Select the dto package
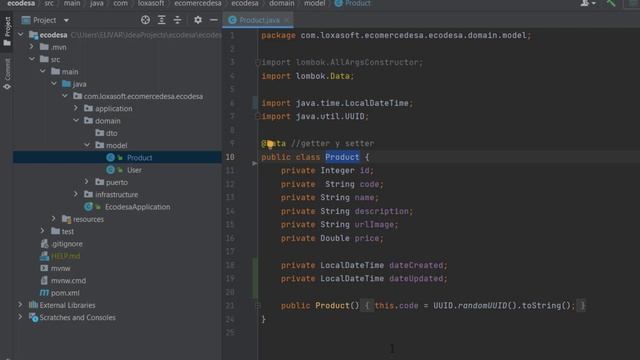 111,133
